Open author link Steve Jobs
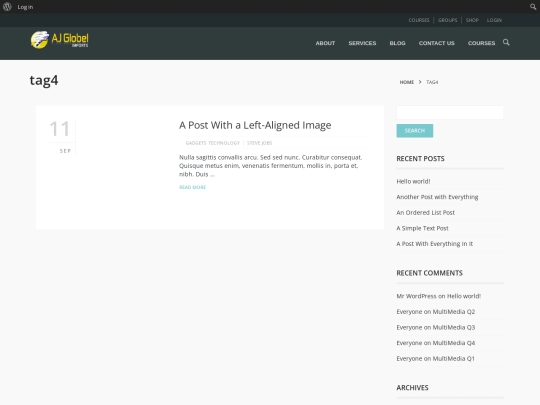540x405 pixels. point(259,143)
